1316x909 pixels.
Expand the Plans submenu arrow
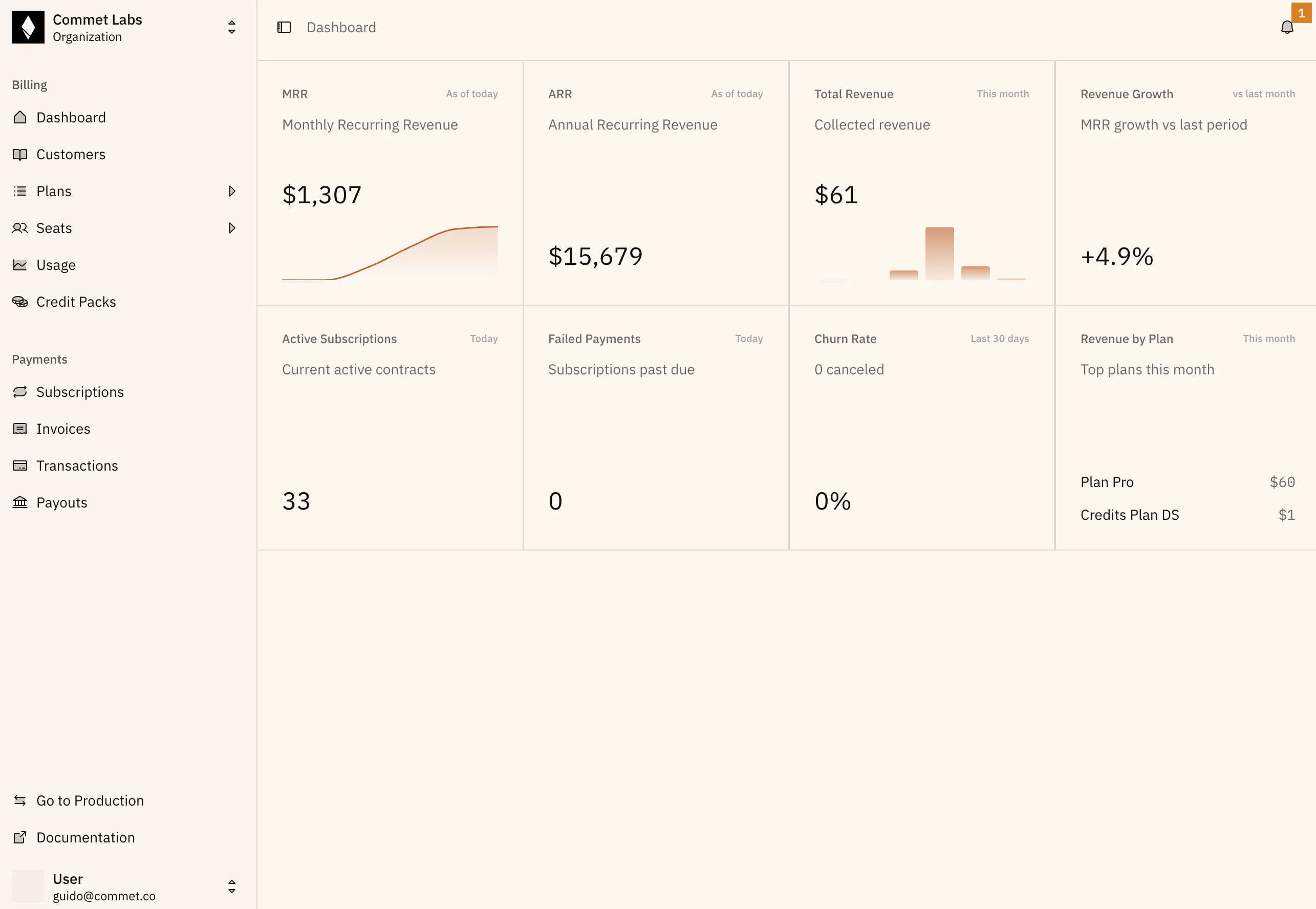click(x=232, y=192)
